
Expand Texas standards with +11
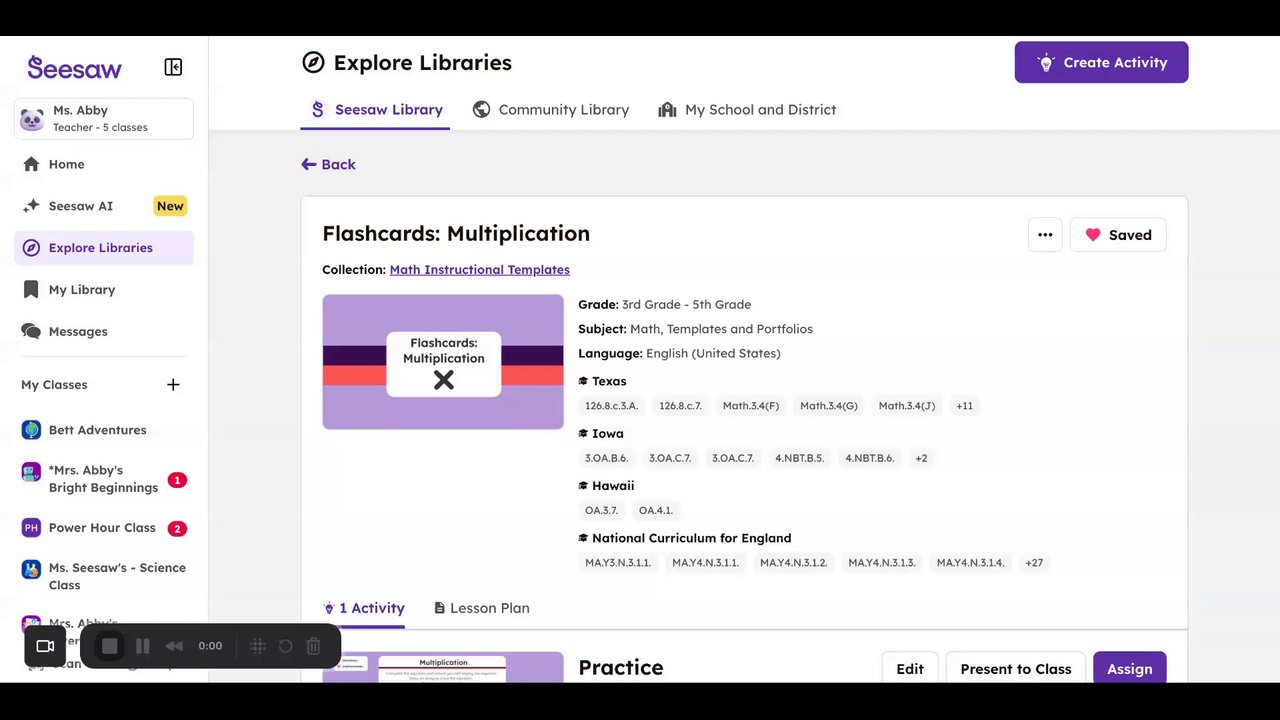(x=964, y=406)
